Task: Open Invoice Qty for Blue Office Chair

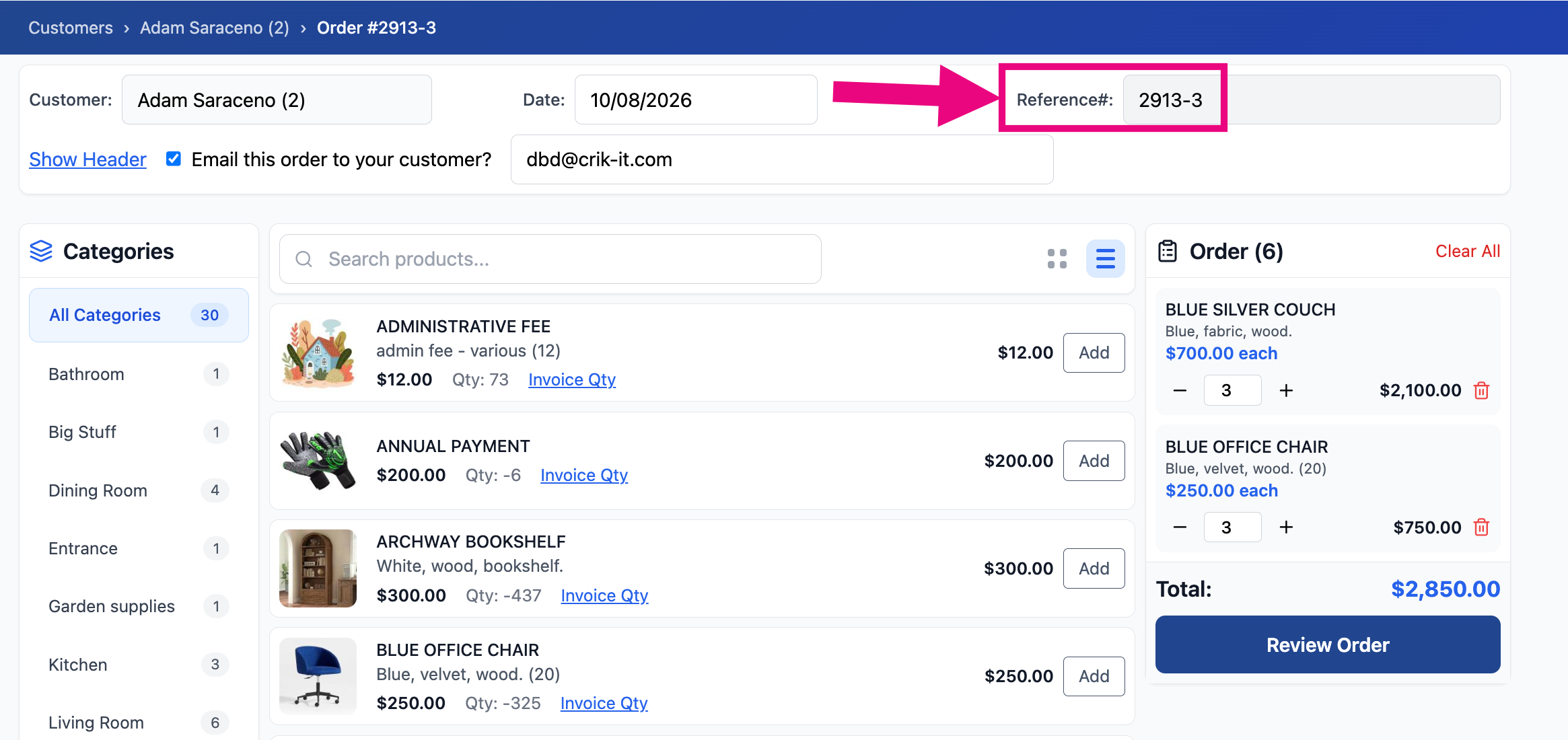Action: (x=604, y=703)
